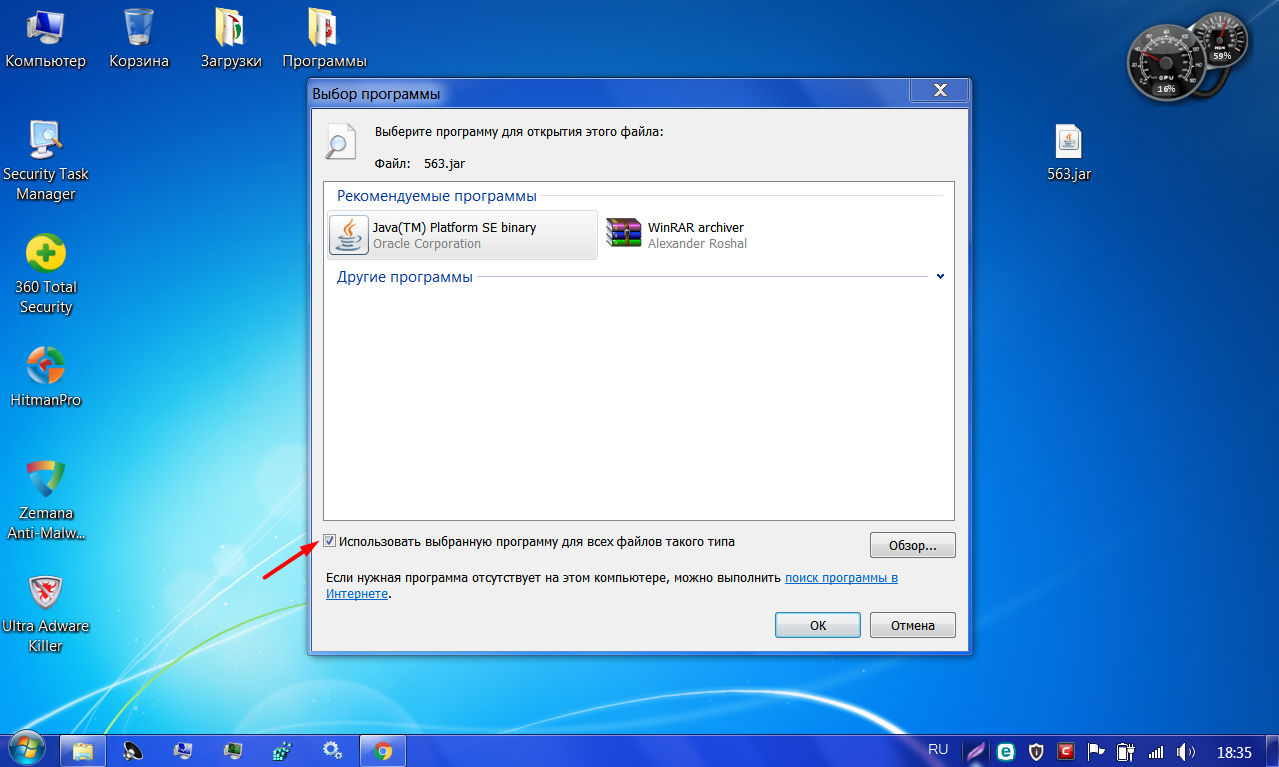Click the green 'e' tray icon
1279x767 pixels.
1008,751
